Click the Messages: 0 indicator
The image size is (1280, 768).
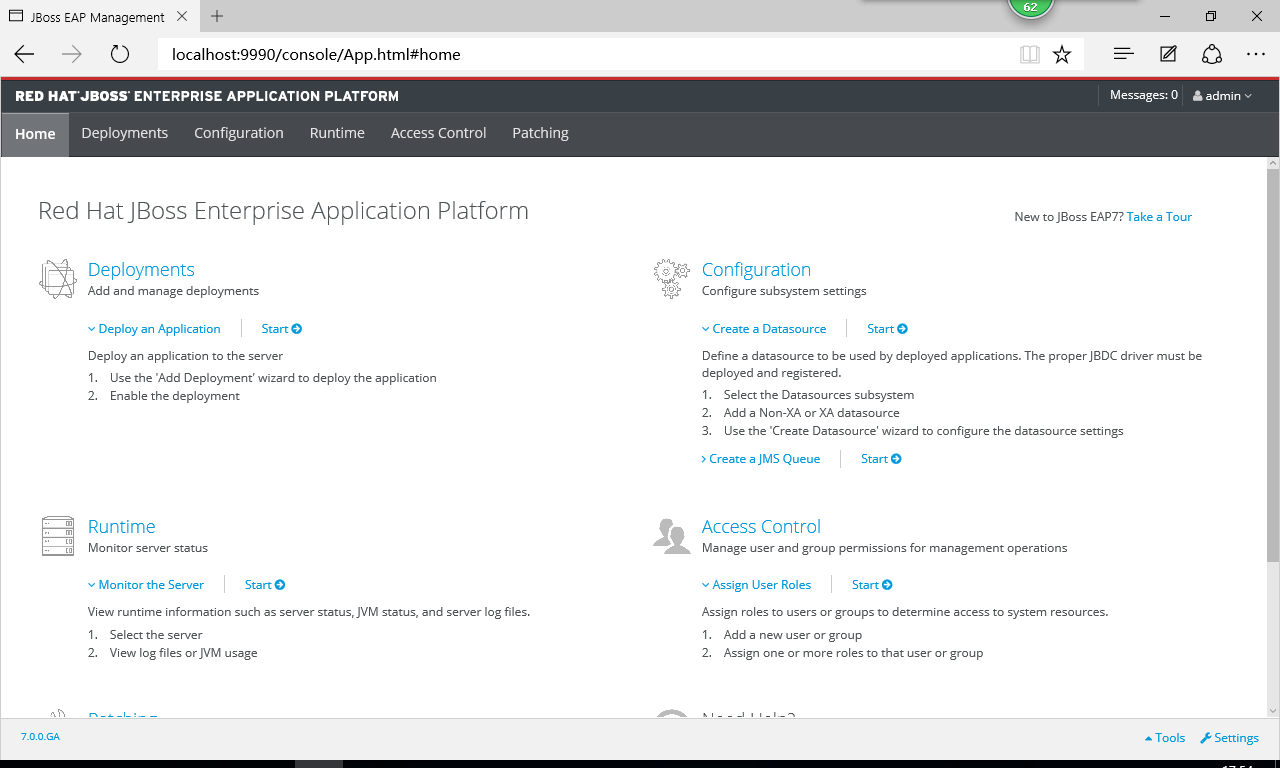coord(1144,96)
